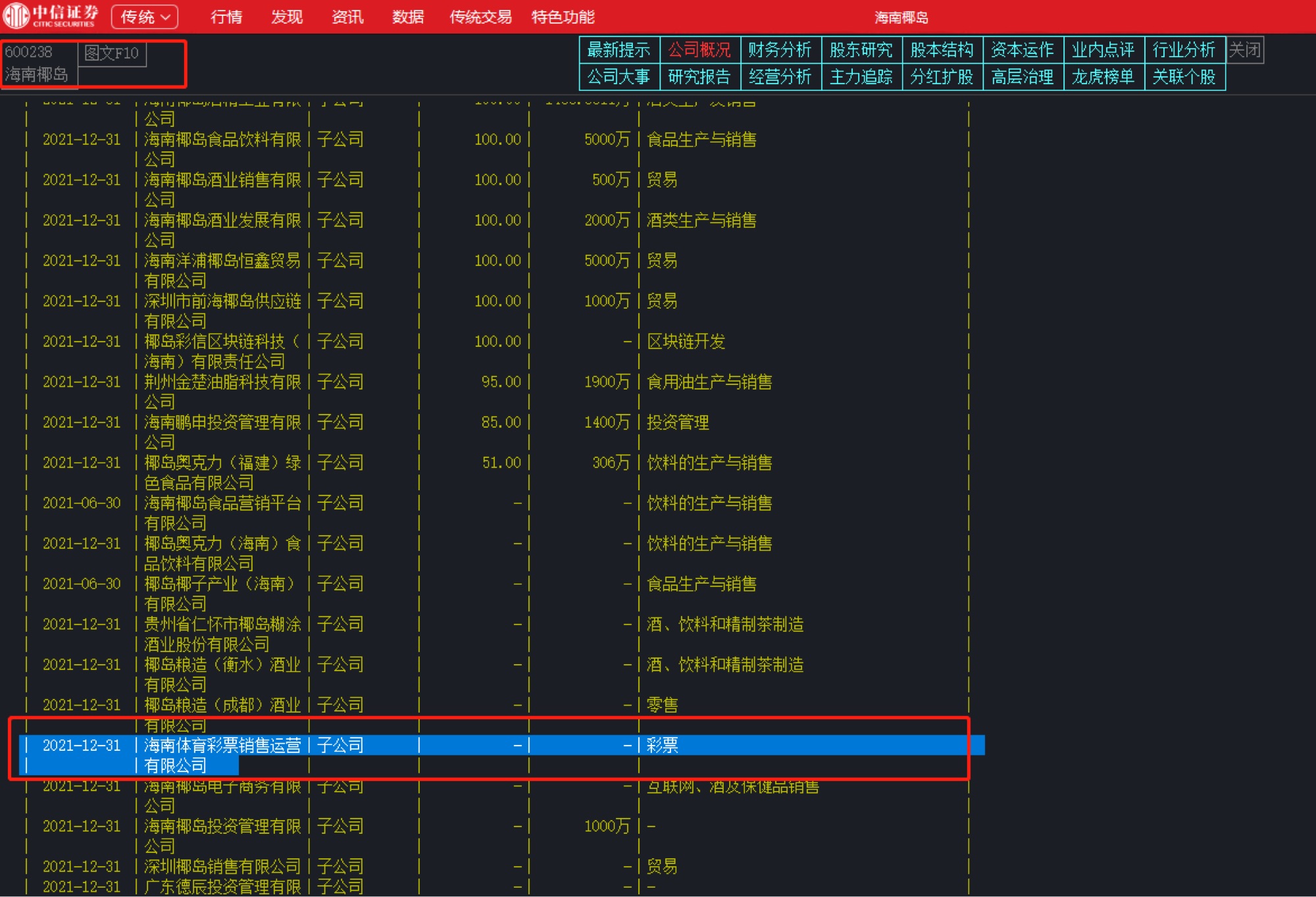Select the 海南椰岛酒业发展有限 row name
Screen dimensions: 1316x897
click(x=222, y=220)
